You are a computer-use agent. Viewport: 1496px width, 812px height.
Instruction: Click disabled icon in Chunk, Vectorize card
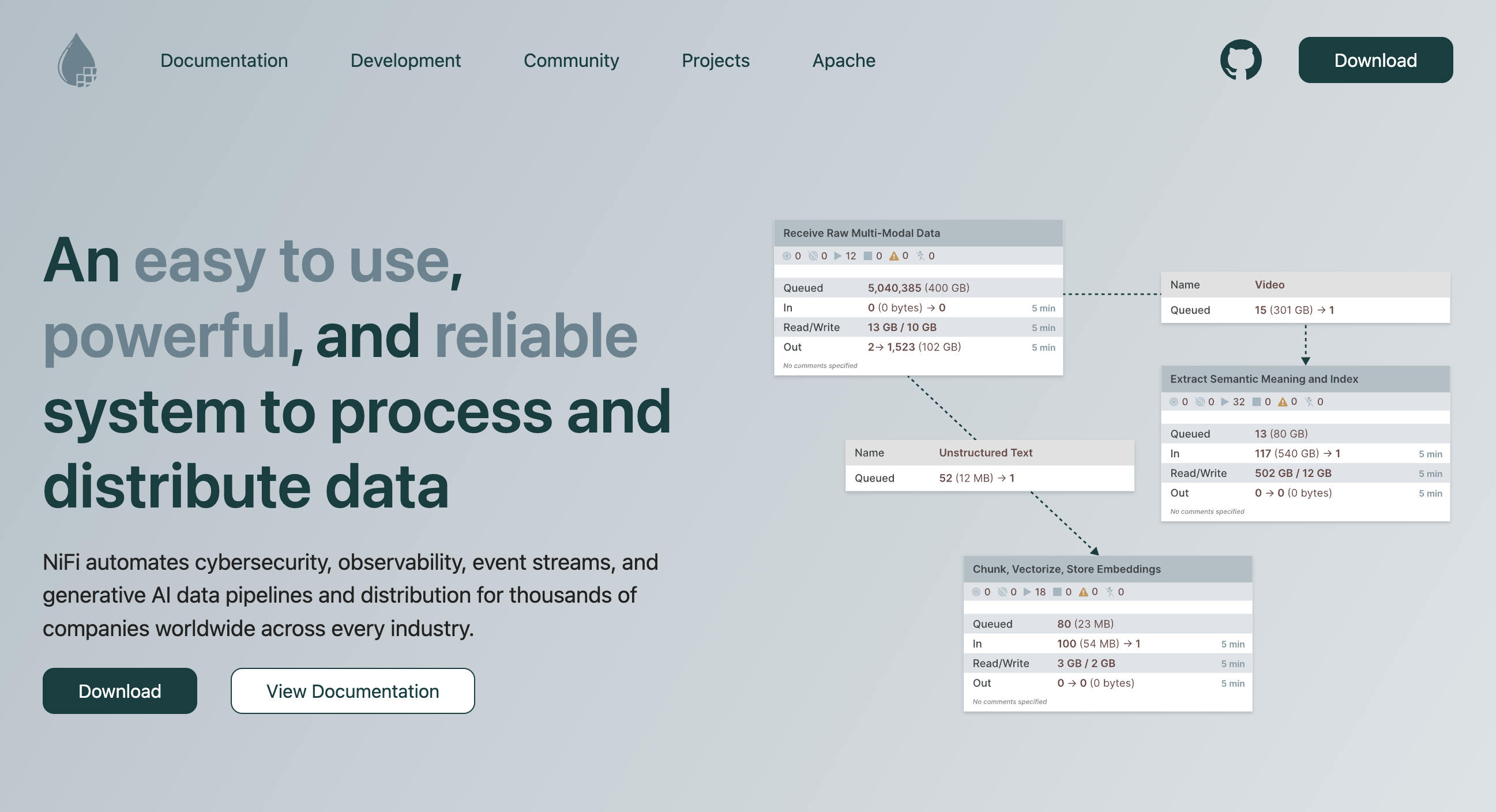point(1110,592)
